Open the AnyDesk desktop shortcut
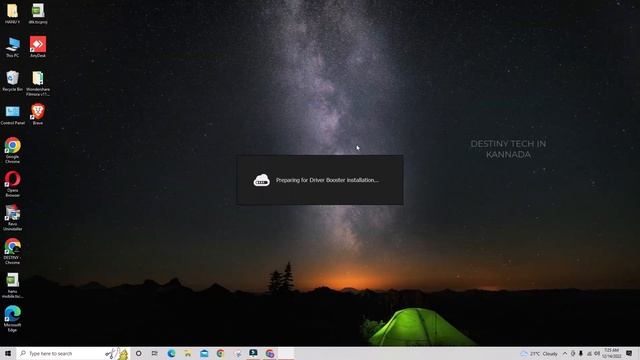640x360 pixels. coord(38,47)
